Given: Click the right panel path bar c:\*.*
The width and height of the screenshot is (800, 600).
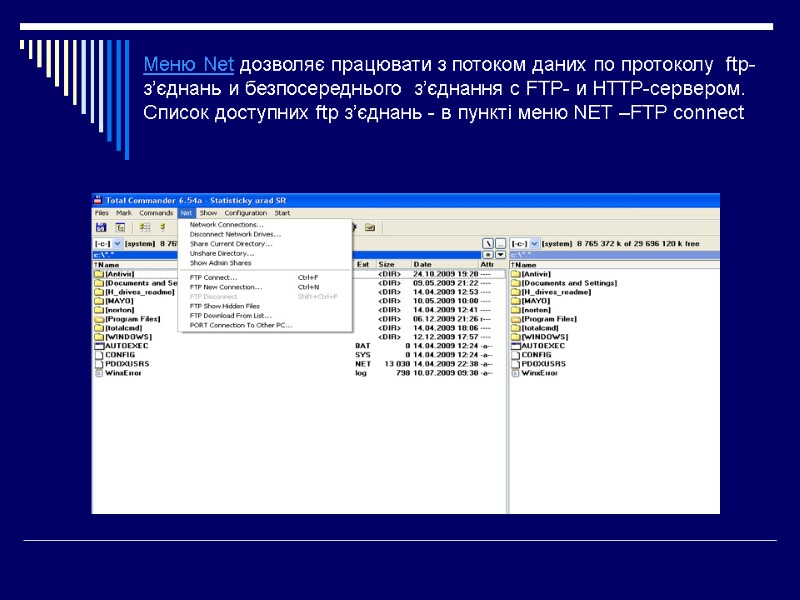Looking at the screenshot, I should pos(614,255).
